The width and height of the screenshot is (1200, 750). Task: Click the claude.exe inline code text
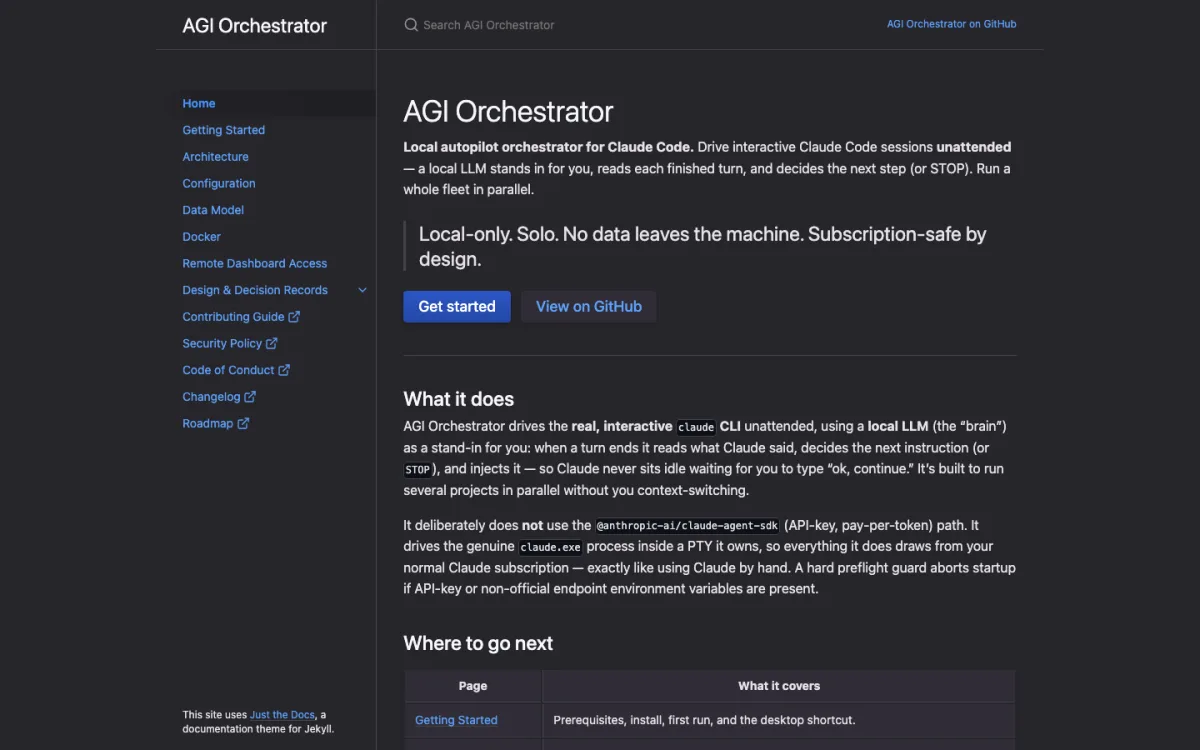[x=551, y=547]
